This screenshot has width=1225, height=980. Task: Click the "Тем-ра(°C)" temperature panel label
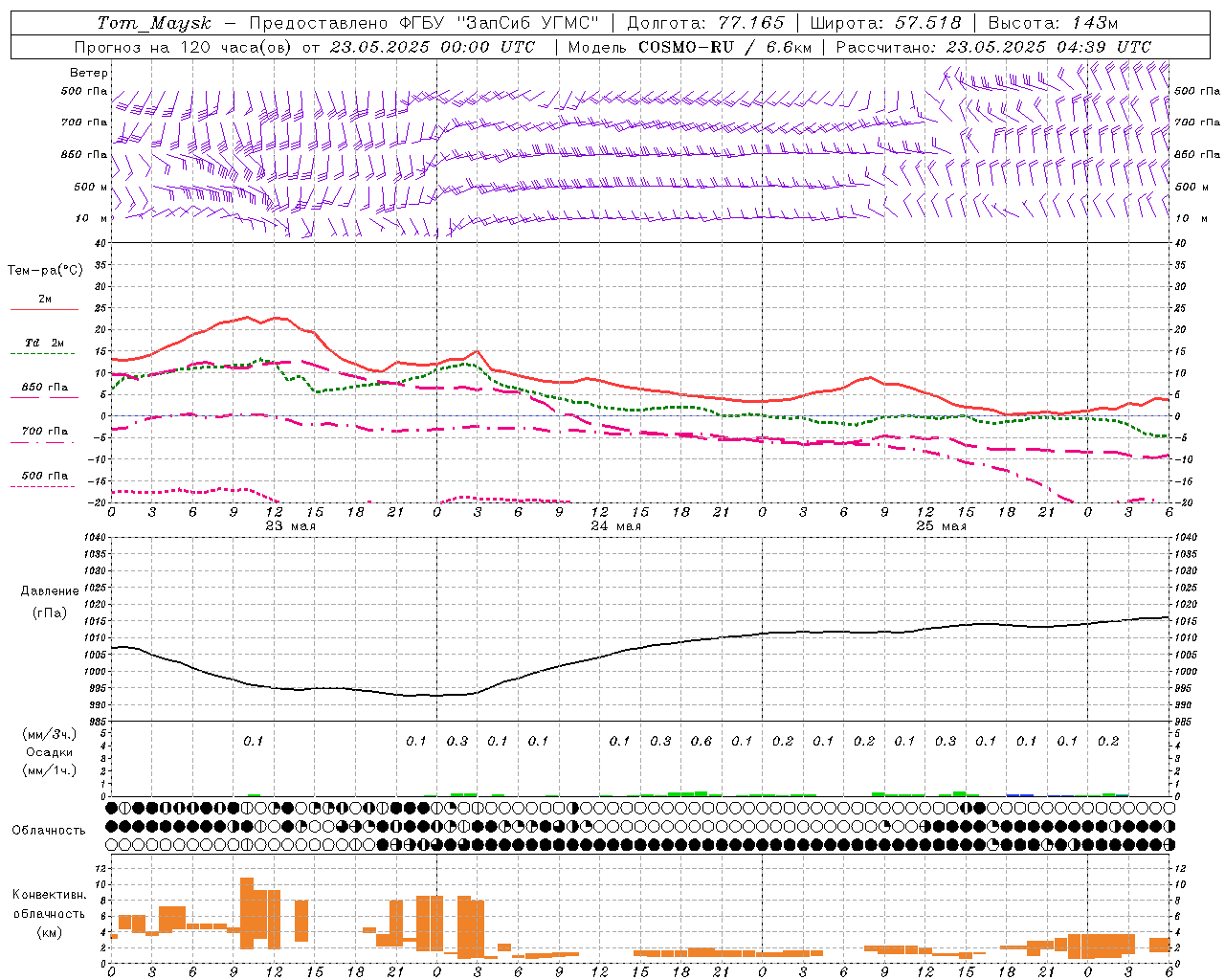(x=45, y=271)
